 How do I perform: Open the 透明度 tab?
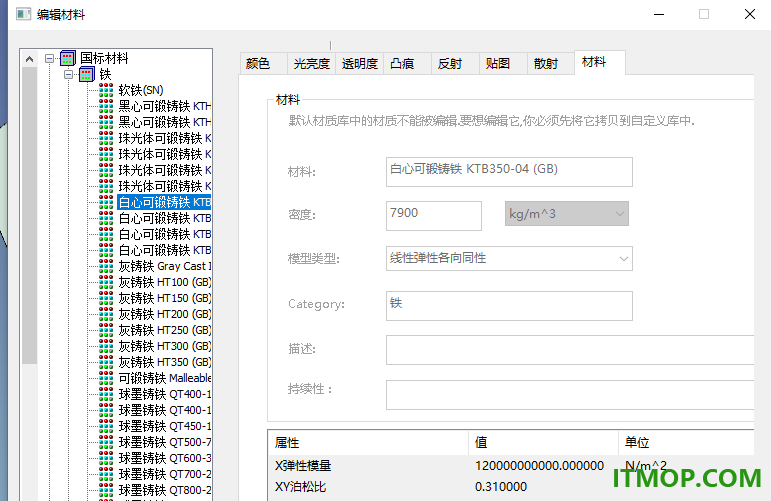[x=360, y=64]
